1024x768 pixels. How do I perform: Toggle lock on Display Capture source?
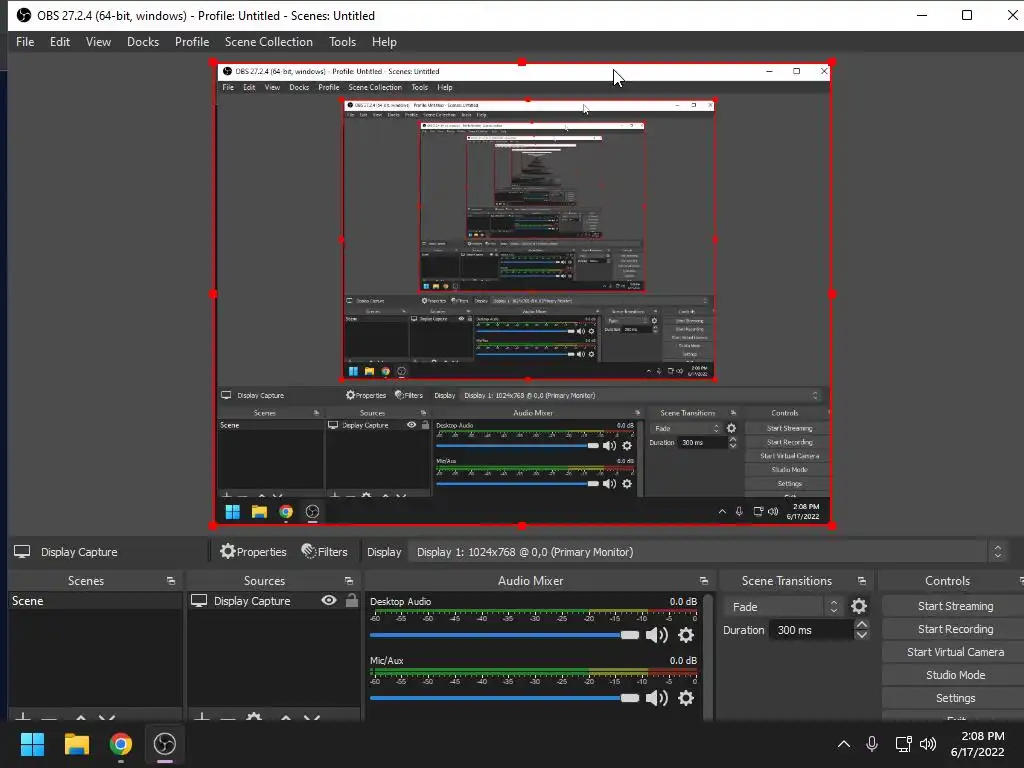pyautogui.click(x=351, y=600)
